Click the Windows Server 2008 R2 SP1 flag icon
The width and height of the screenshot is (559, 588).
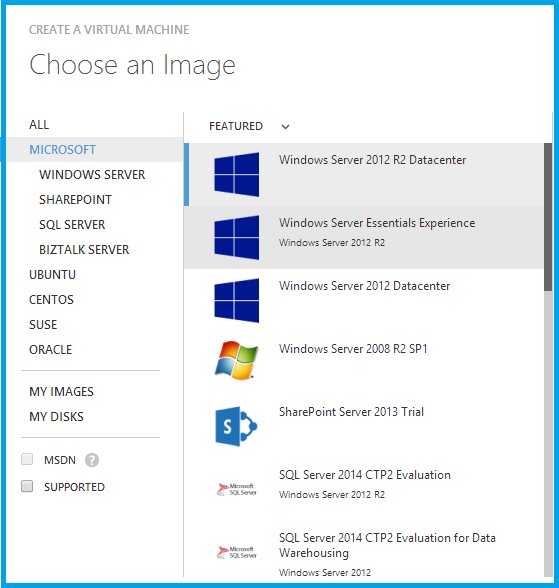237,360
